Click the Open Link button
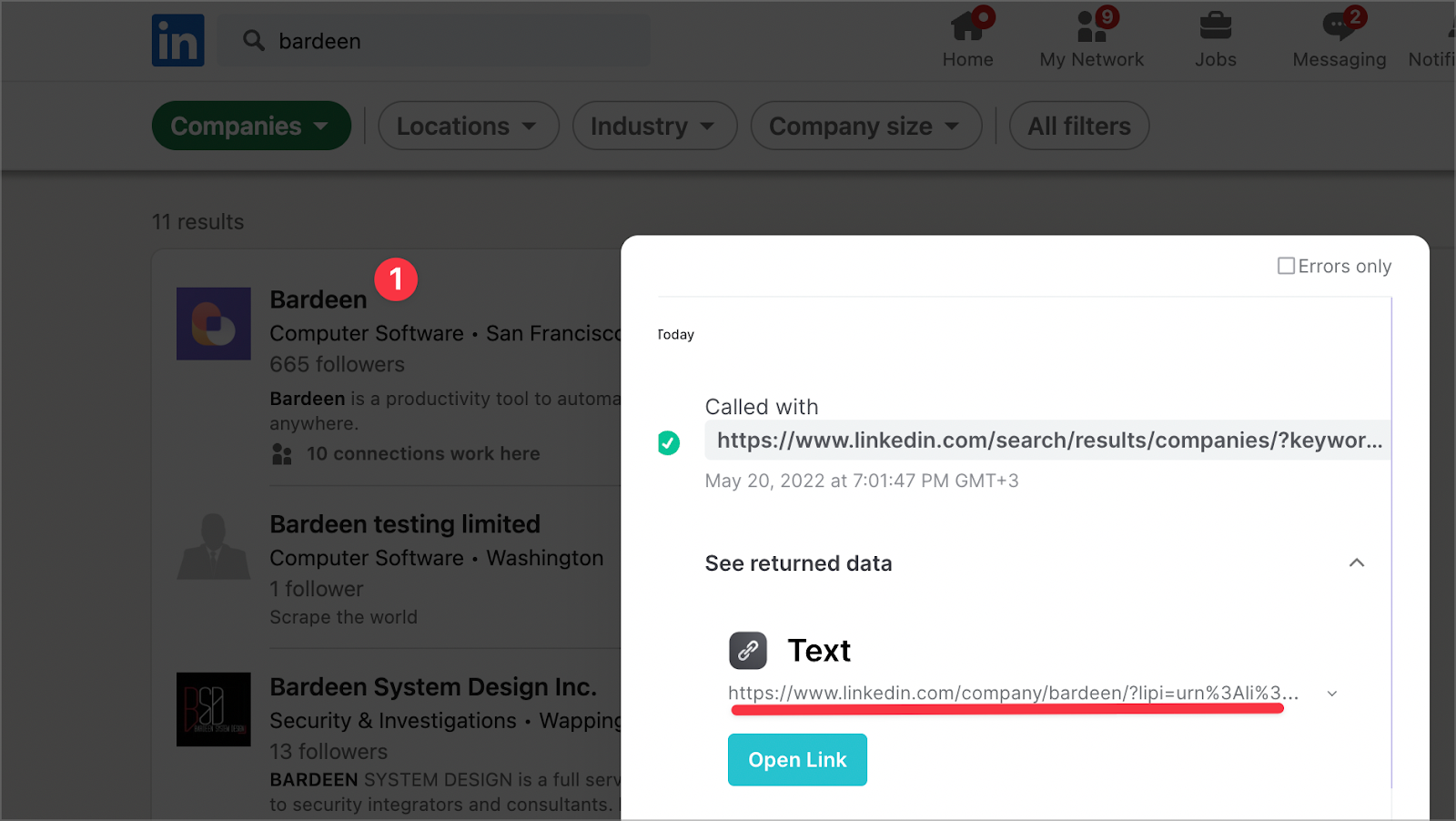This screenshot has width=1456, height=821. tap(797, 760)
